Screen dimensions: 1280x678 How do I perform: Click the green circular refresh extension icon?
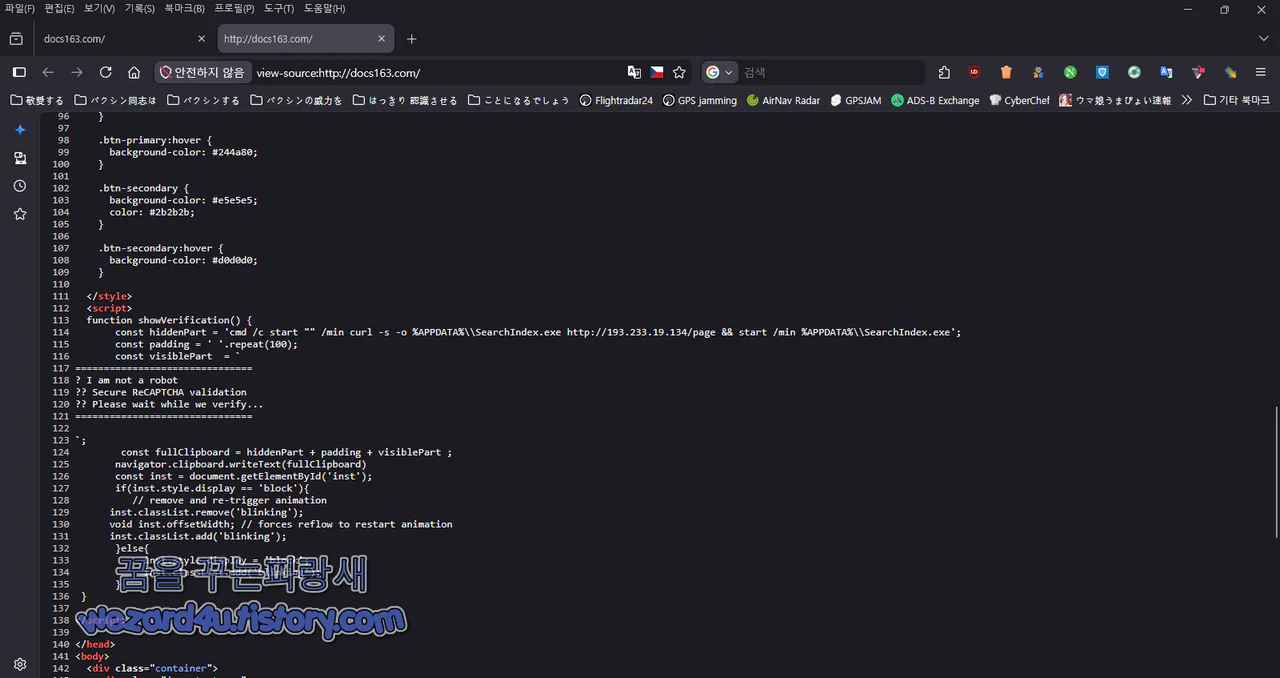(x=1134, y=72)
